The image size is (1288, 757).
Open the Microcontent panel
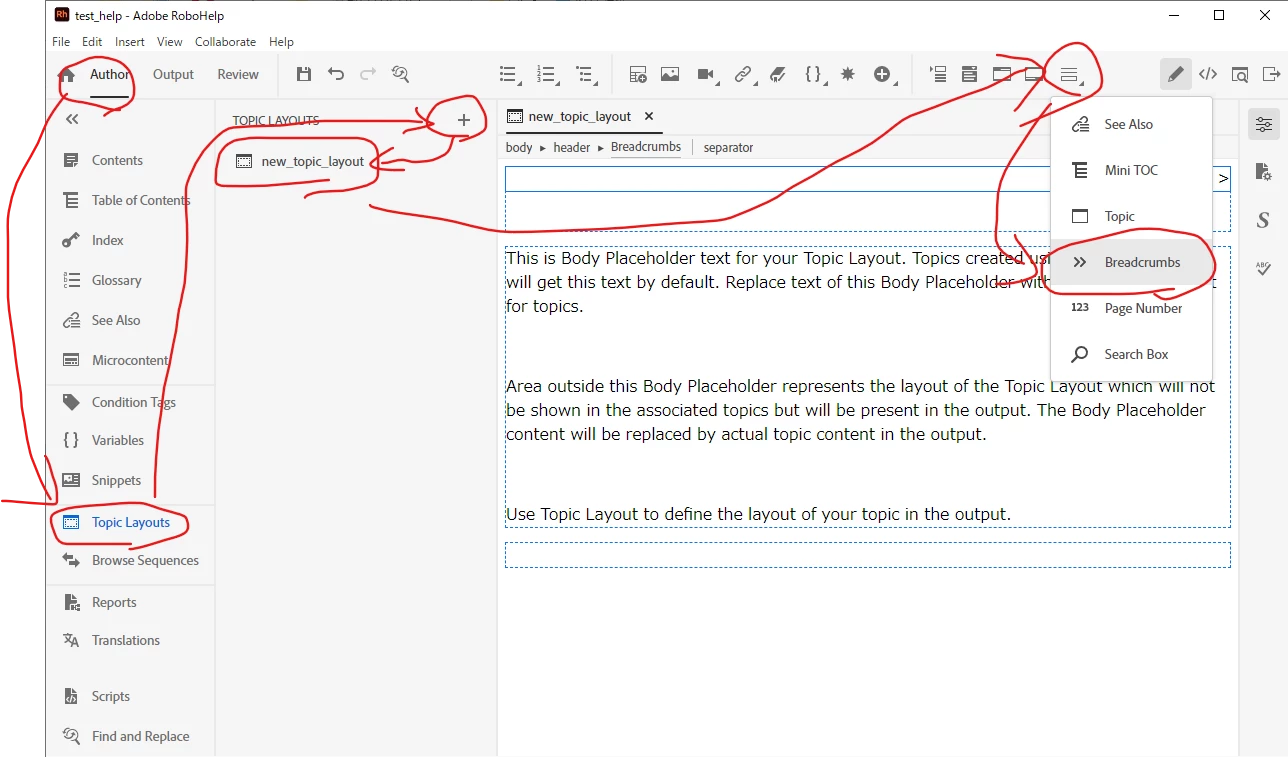[x=130, y=360]
